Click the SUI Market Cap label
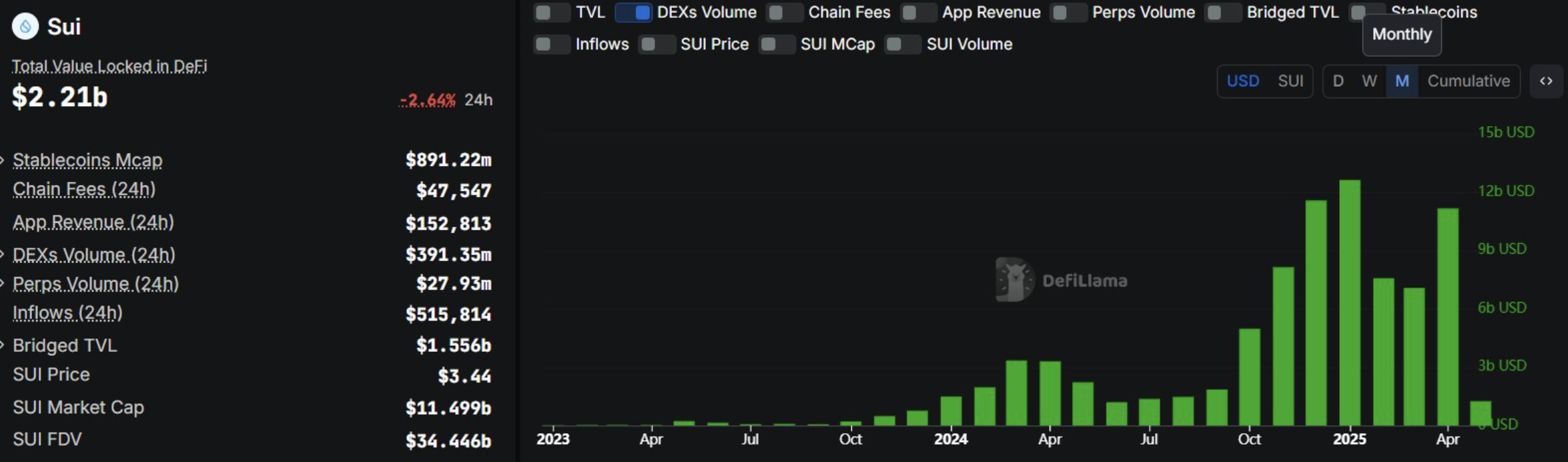 click(79, 407)
